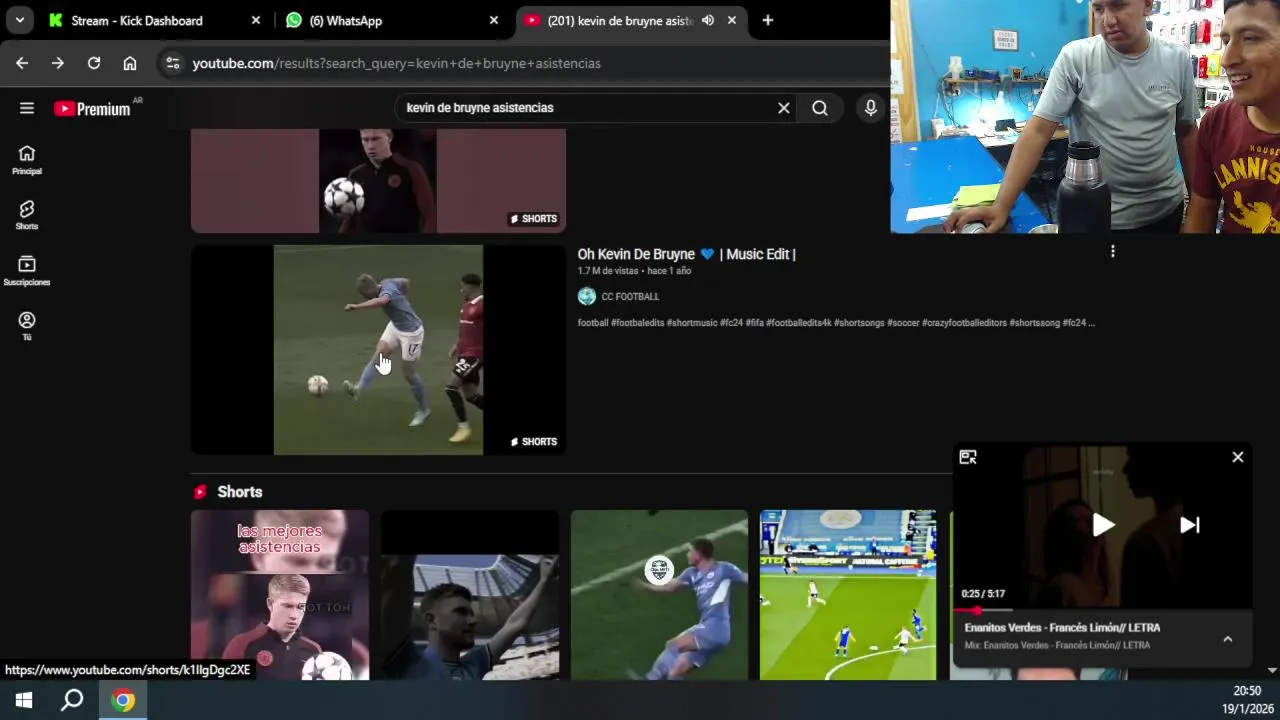Clear the search query with X
The width and height of the screenshot is (1280, 720).
tap(784, 108)
